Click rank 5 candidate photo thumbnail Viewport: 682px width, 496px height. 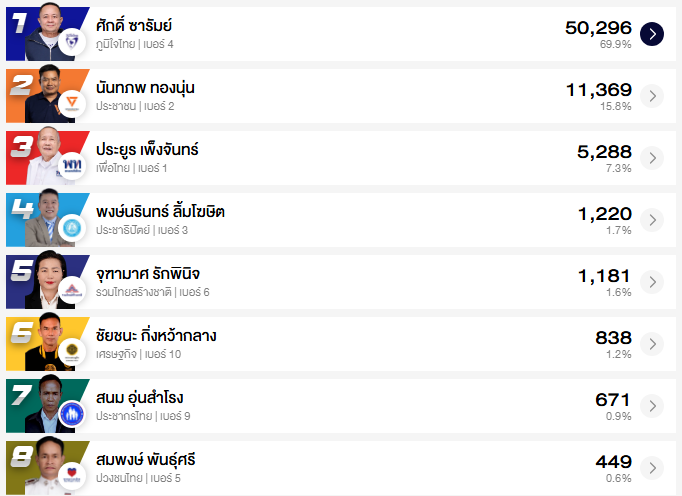[45, 279]
